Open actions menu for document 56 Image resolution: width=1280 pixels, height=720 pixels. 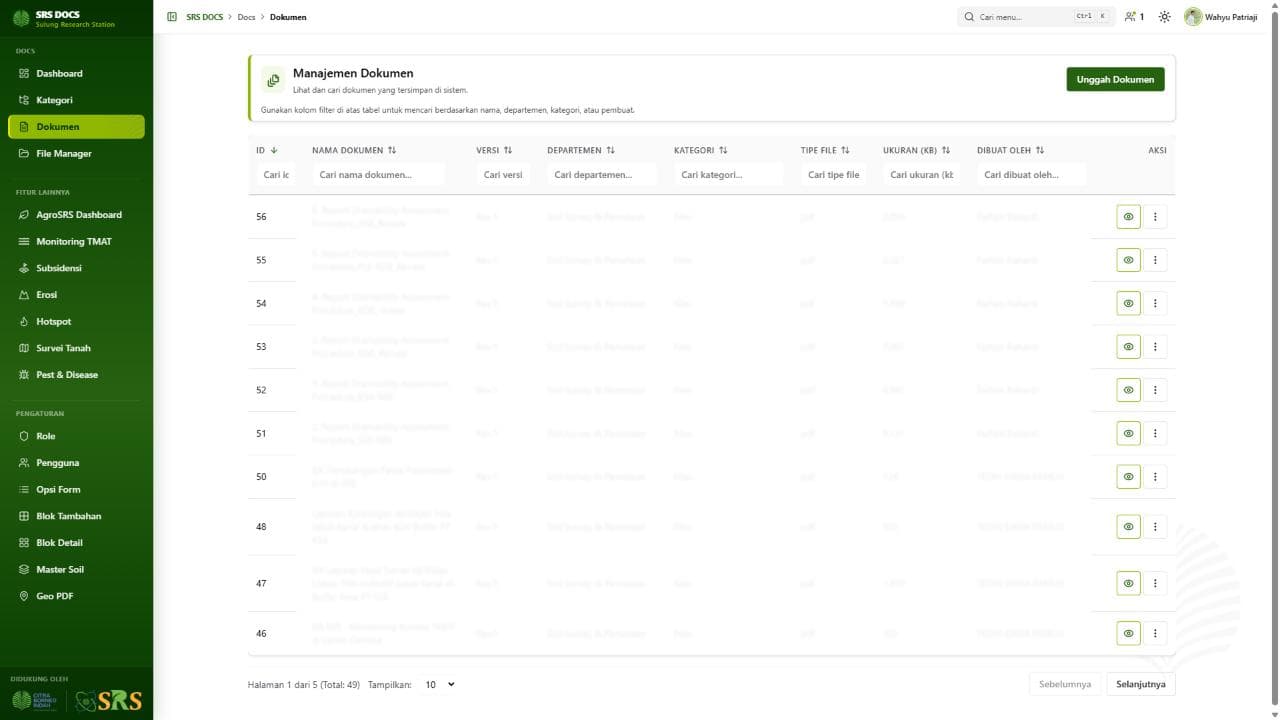tap(1155, 217)
